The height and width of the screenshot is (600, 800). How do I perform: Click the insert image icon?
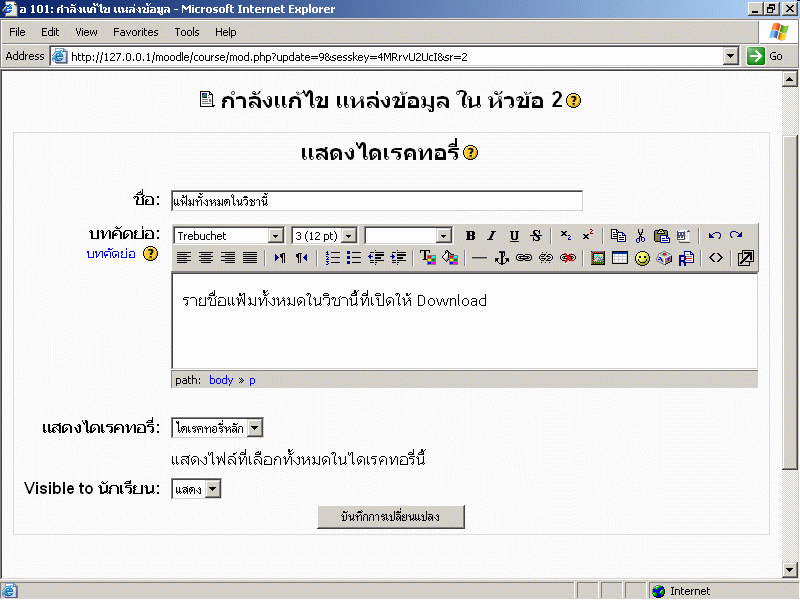tap(598, 258)
